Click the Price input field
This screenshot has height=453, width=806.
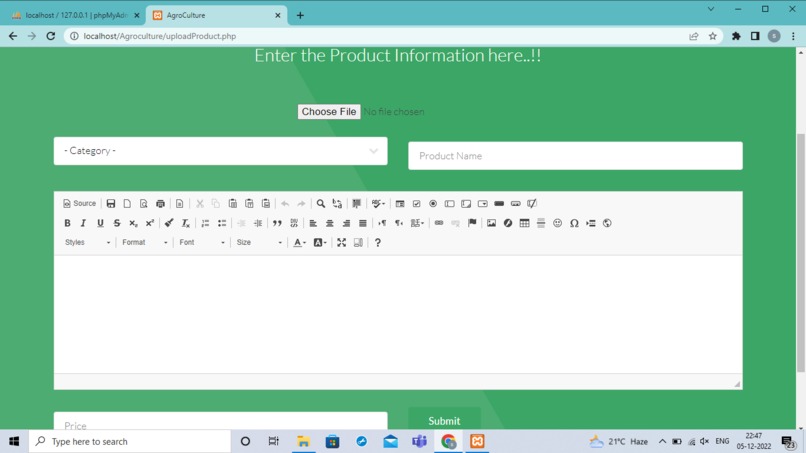click(221, 422)
